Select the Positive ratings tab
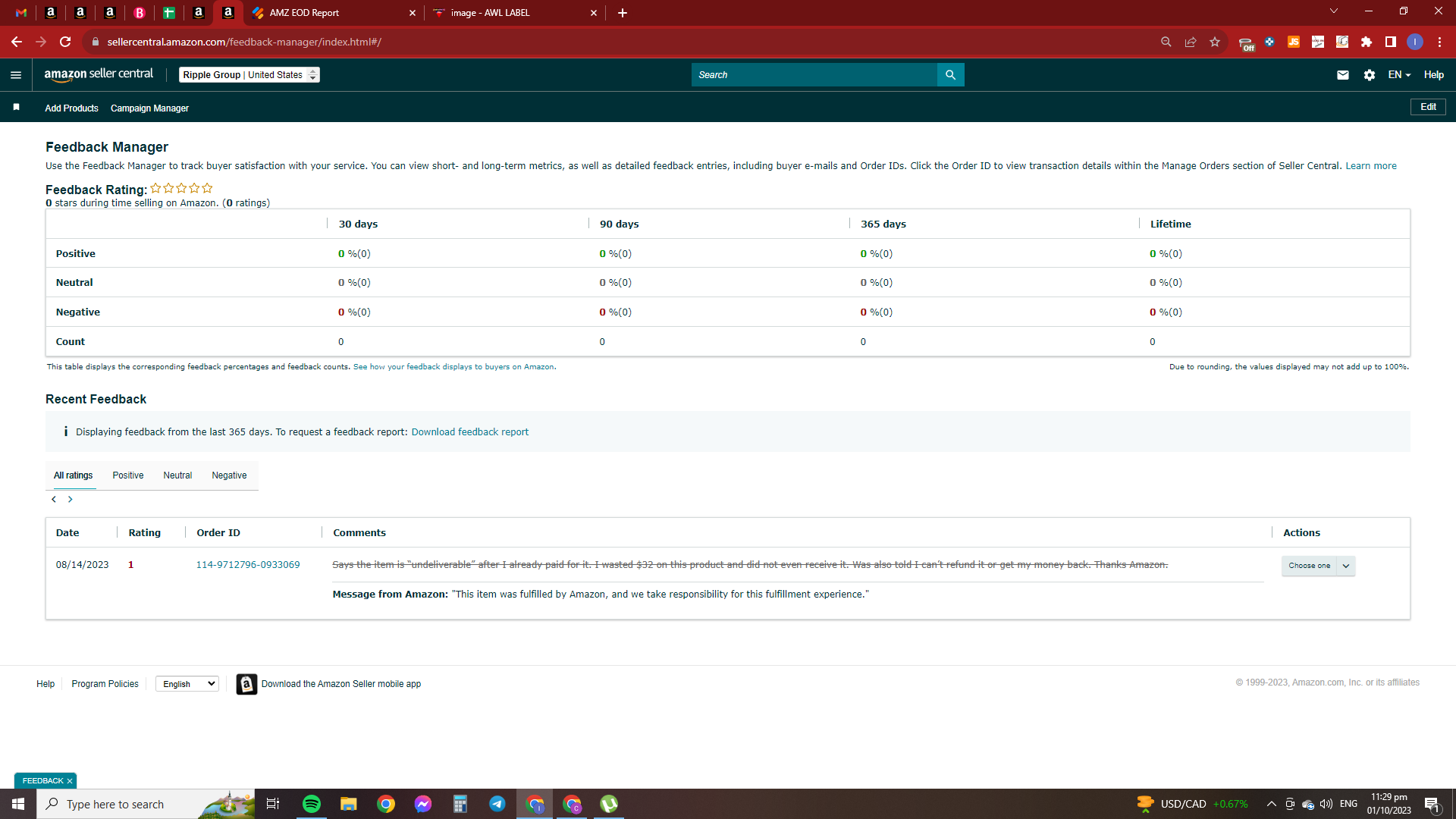Screen dimensions: 1456x819 pos(128,475)
